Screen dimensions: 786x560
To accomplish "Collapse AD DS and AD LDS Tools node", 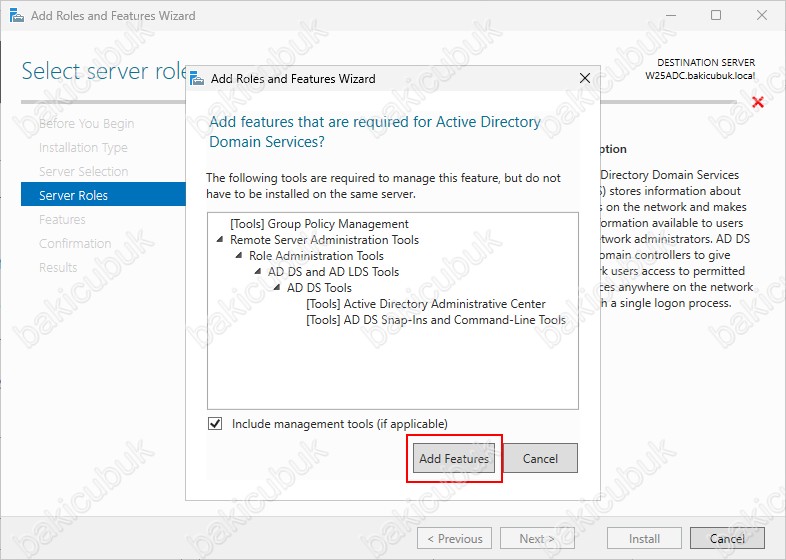I will tap(258, 271).
